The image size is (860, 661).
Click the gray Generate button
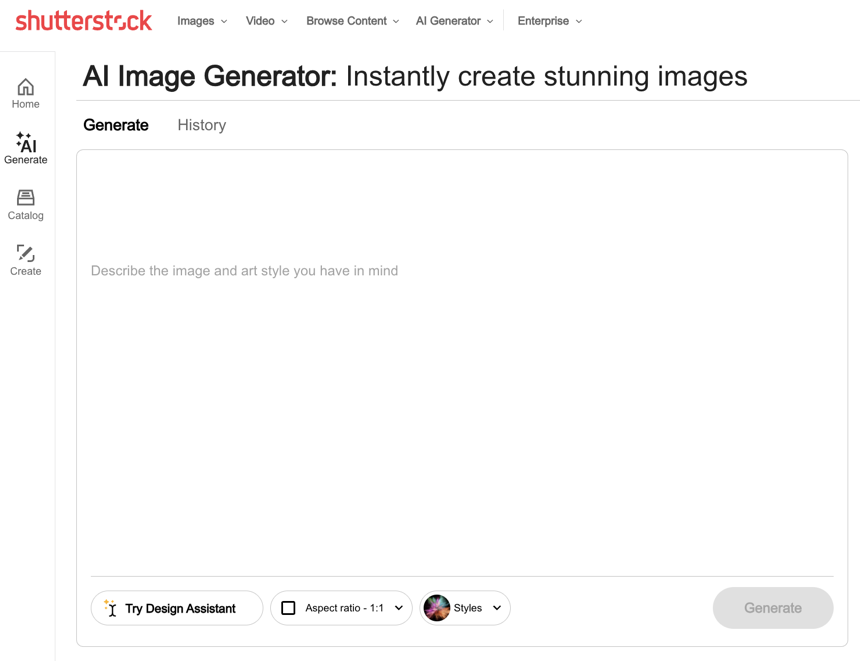click(x=772, y=608)
